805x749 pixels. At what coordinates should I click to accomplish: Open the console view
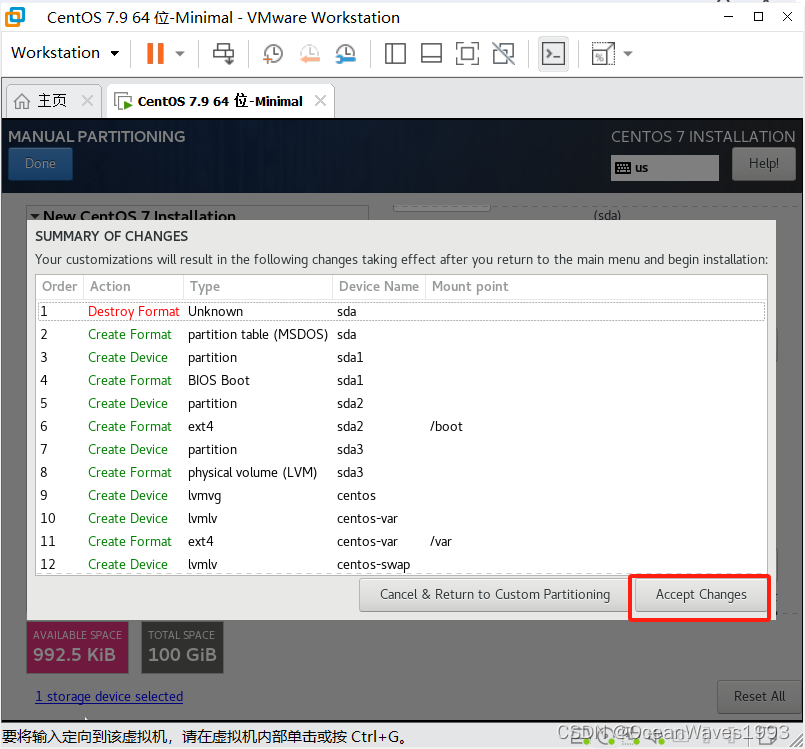tap(553, 53)
